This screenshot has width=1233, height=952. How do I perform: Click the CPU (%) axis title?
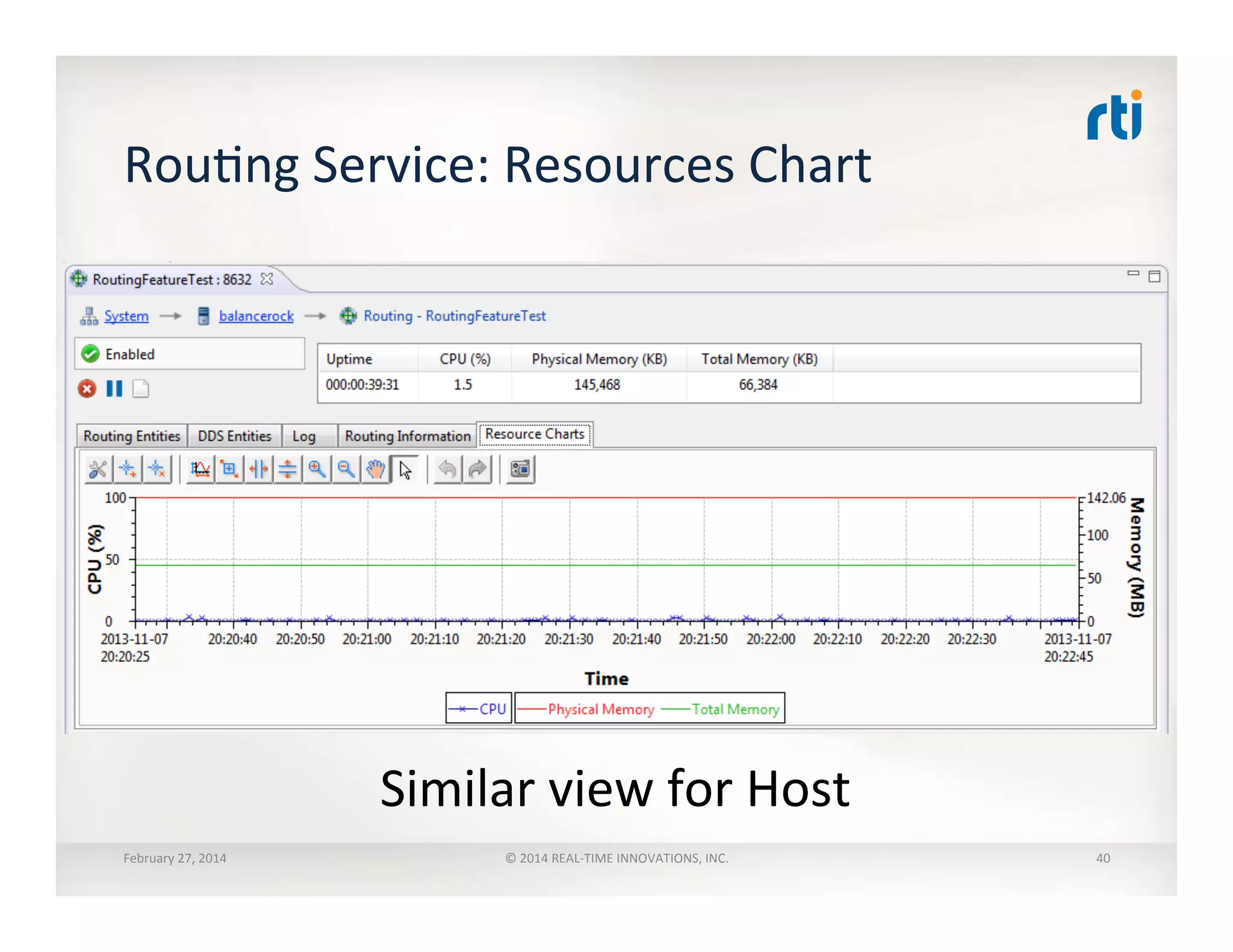(x=95, y=559)
